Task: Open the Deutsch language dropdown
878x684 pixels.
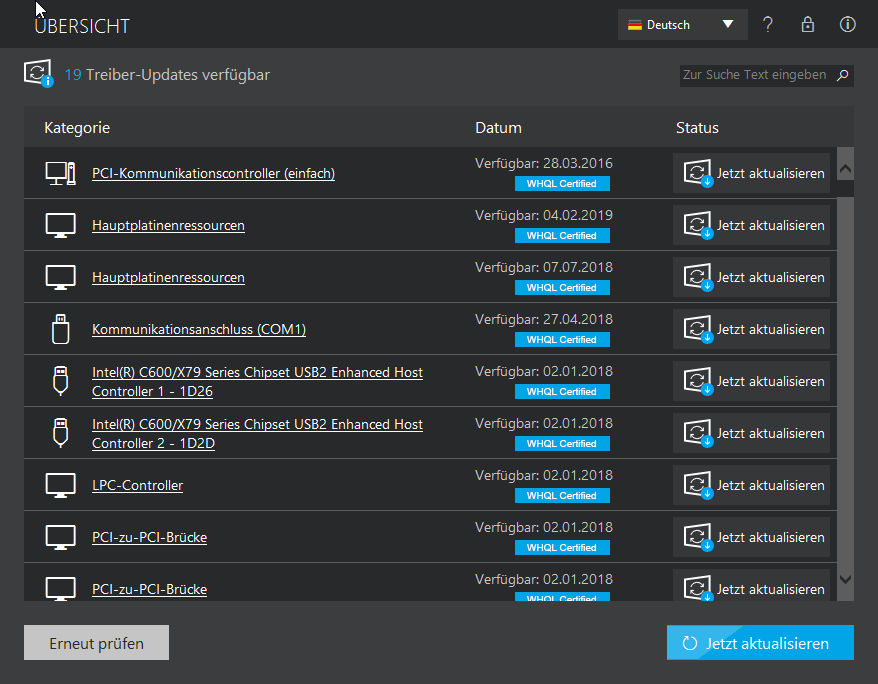Action: coord(682,25)
